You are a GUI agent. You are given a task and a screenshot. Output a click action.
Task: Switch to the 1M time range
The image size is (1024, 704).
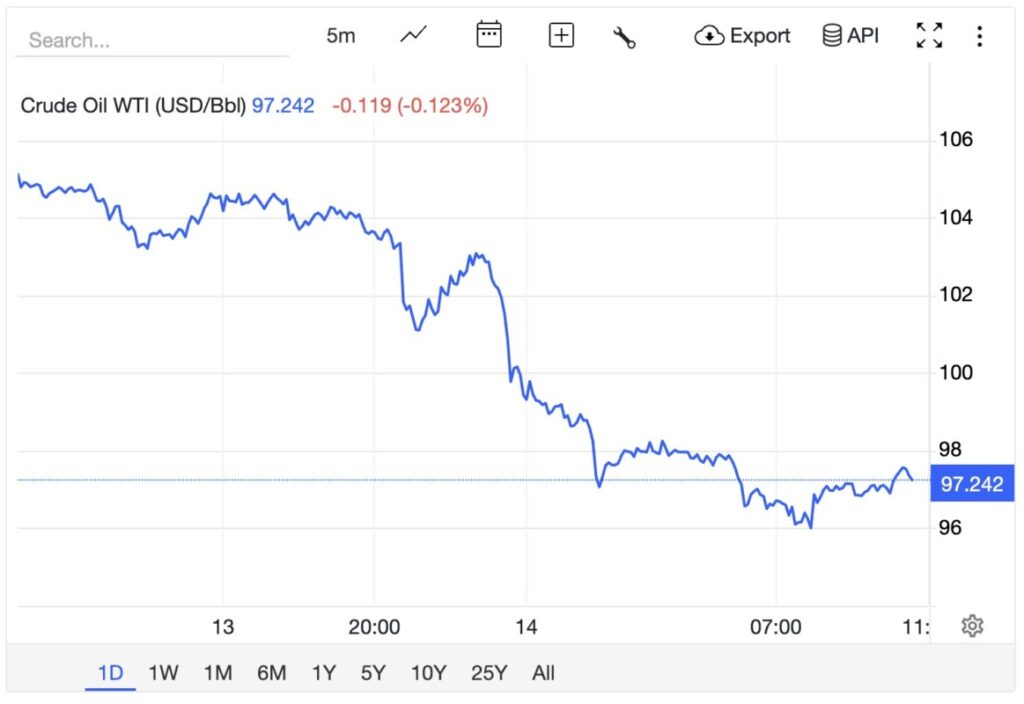click(x=217, y=673)
